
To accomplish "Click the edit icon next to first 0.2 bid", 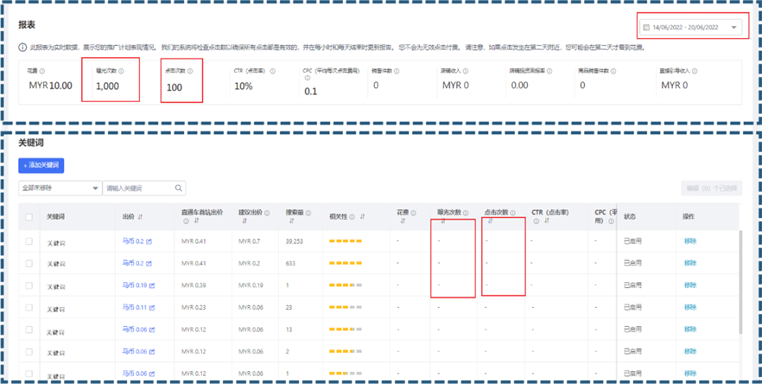I will click(149, 242).
